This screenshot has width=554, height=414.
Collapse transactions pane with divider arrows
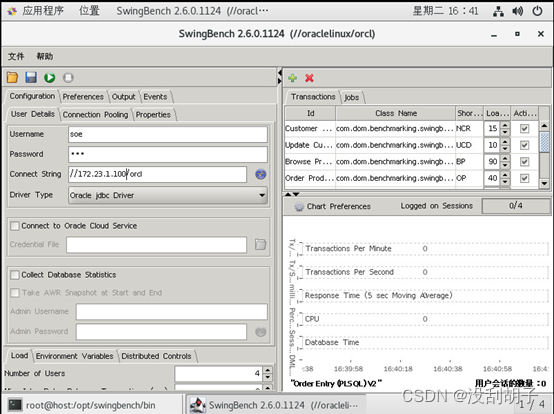(288, 194)
